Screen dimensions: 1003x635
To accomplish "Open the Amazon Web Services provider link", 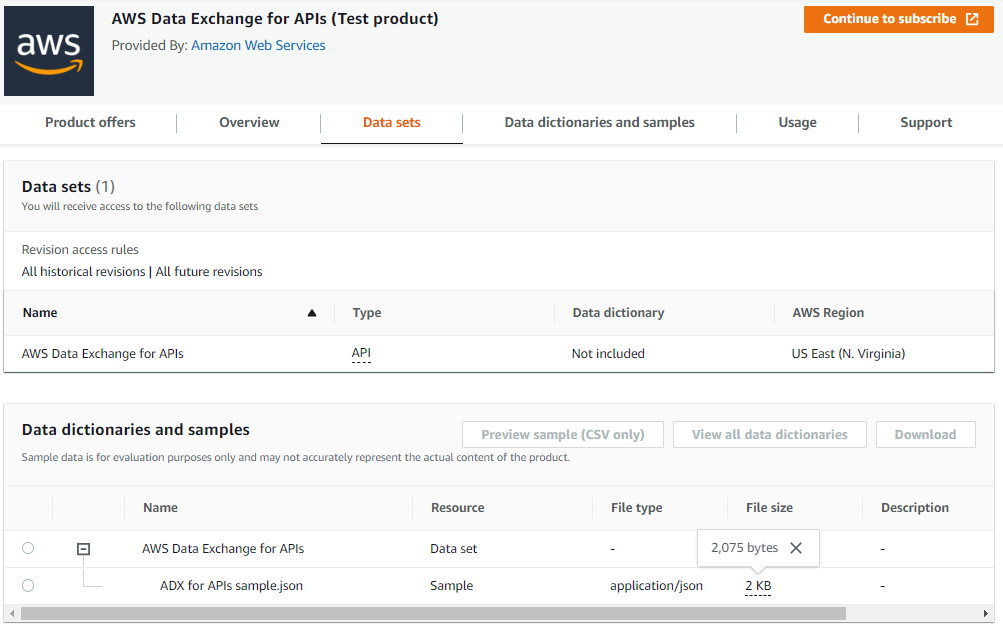I will point(258,45).
